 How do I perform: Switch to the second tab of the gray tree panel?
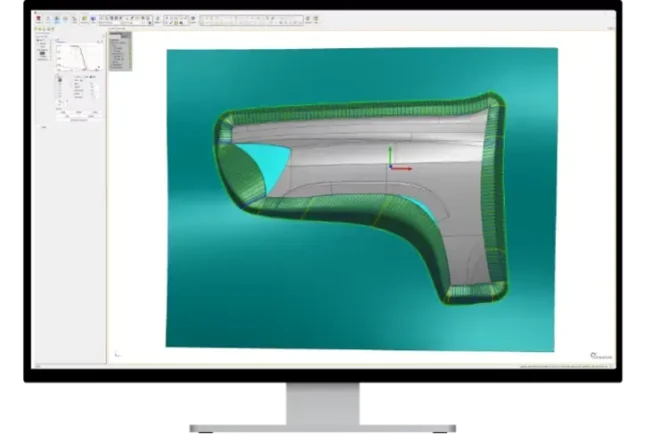124,37
